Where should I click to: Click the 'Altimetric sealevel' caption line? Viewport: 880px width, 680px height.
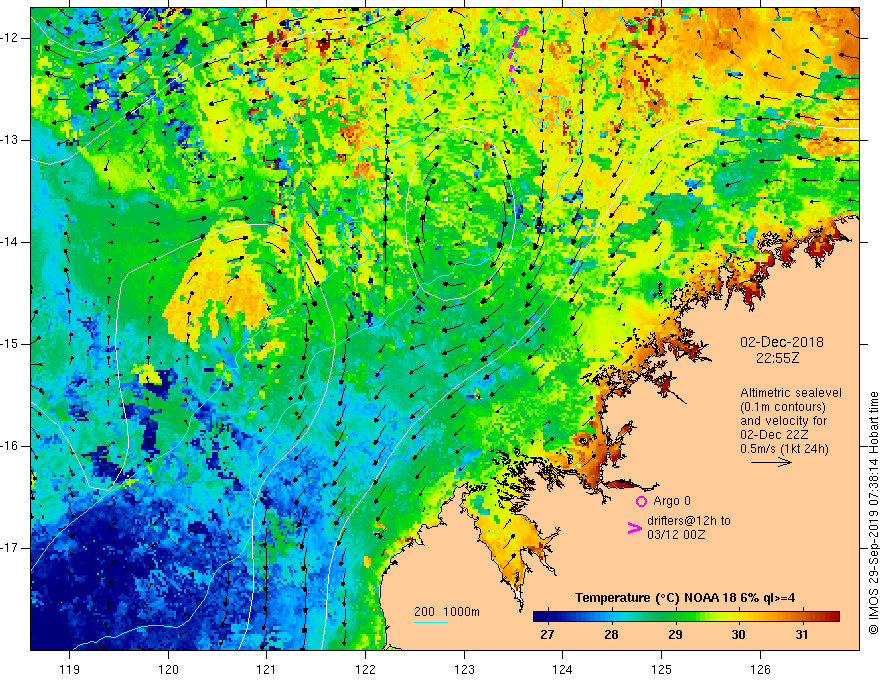click(x=791, y=393)
